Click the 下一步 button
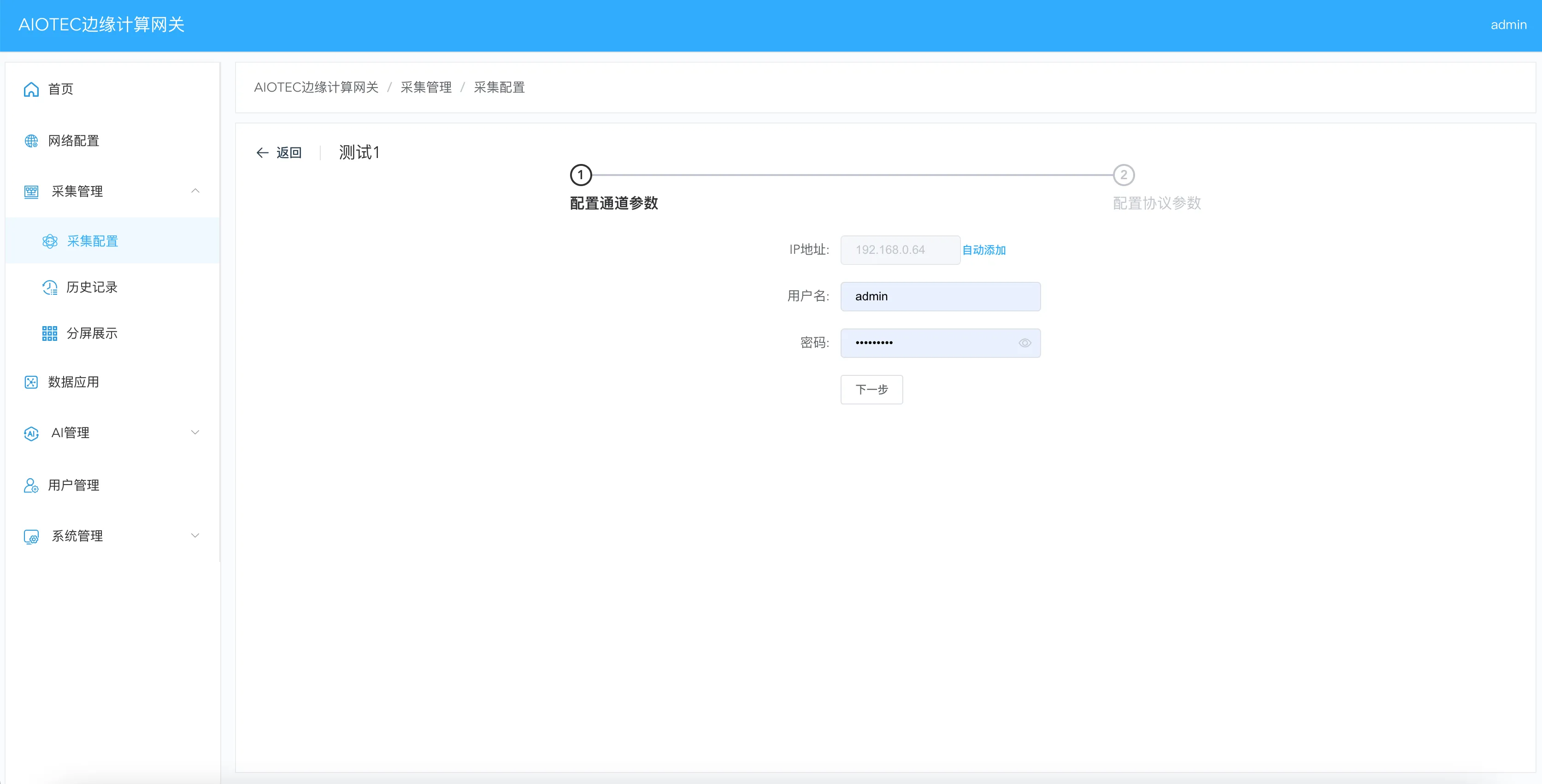This screenshot has height=784, width=1542. click(871, 390)
